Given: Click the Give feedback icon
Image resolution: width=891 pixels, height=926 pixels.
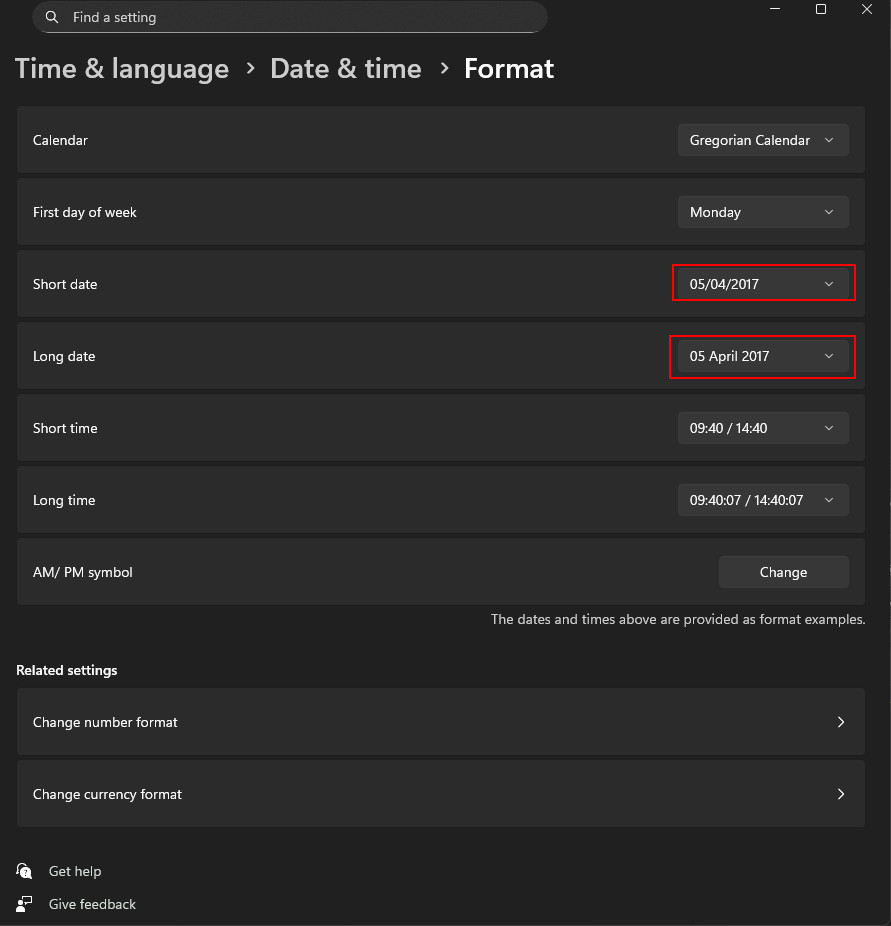Looking at the screenshot, I should (25, 904).
